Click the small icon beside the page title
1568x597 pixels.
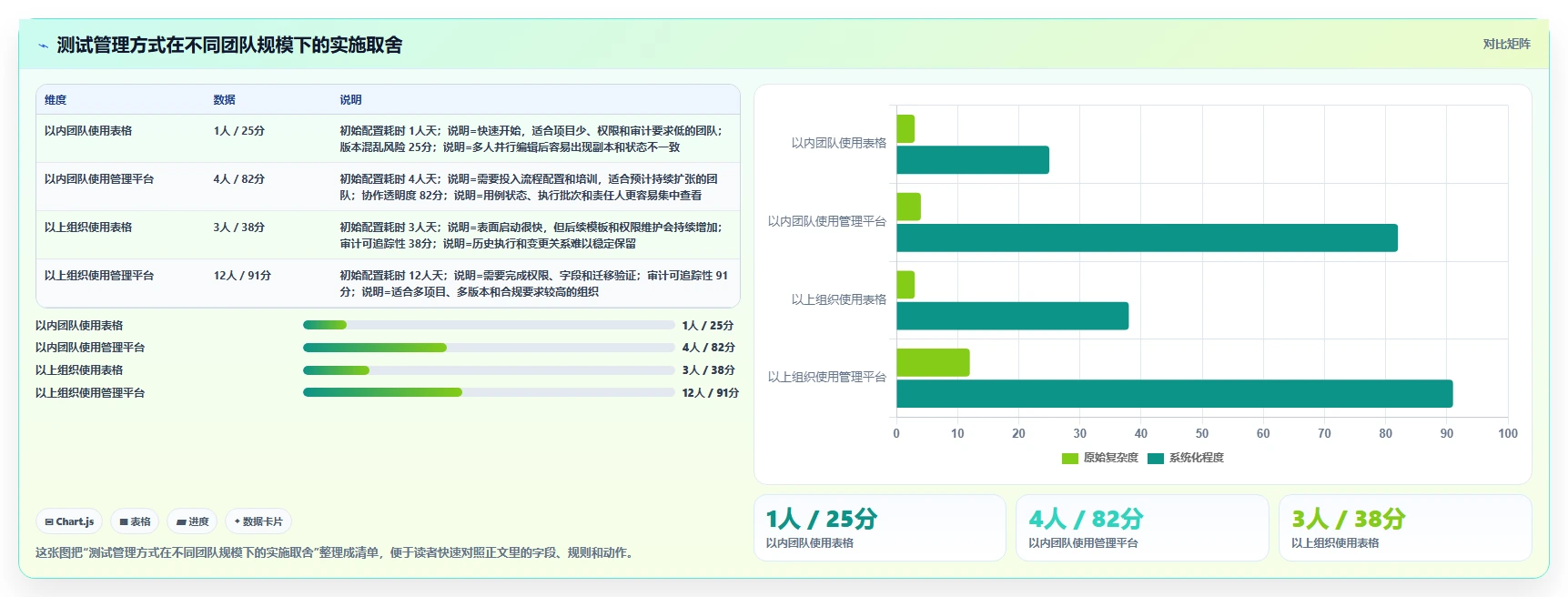point(43,46)
